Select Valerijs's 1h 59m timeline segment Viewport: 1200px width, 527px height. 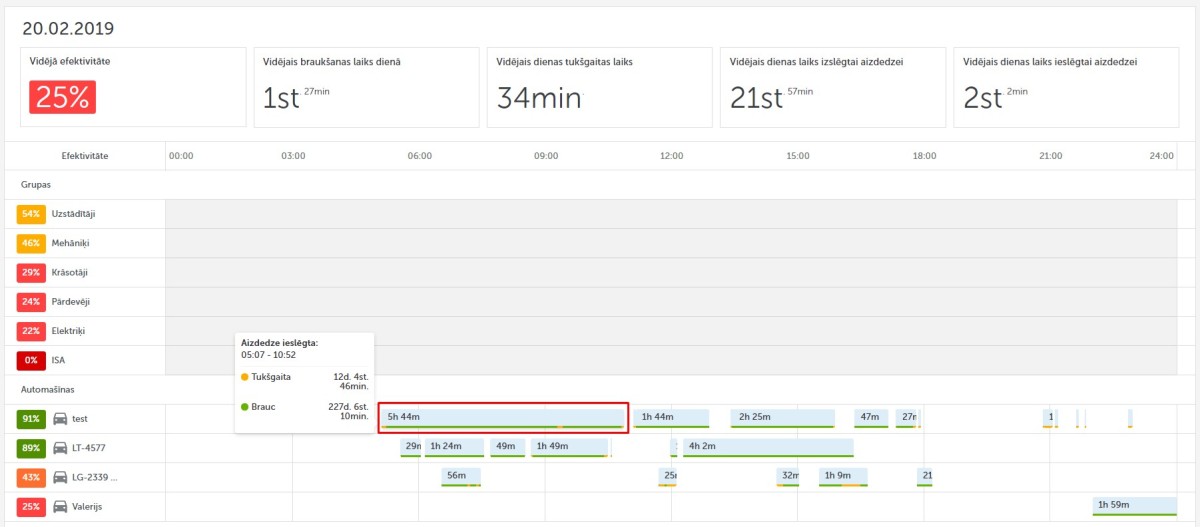[1133, 505]
